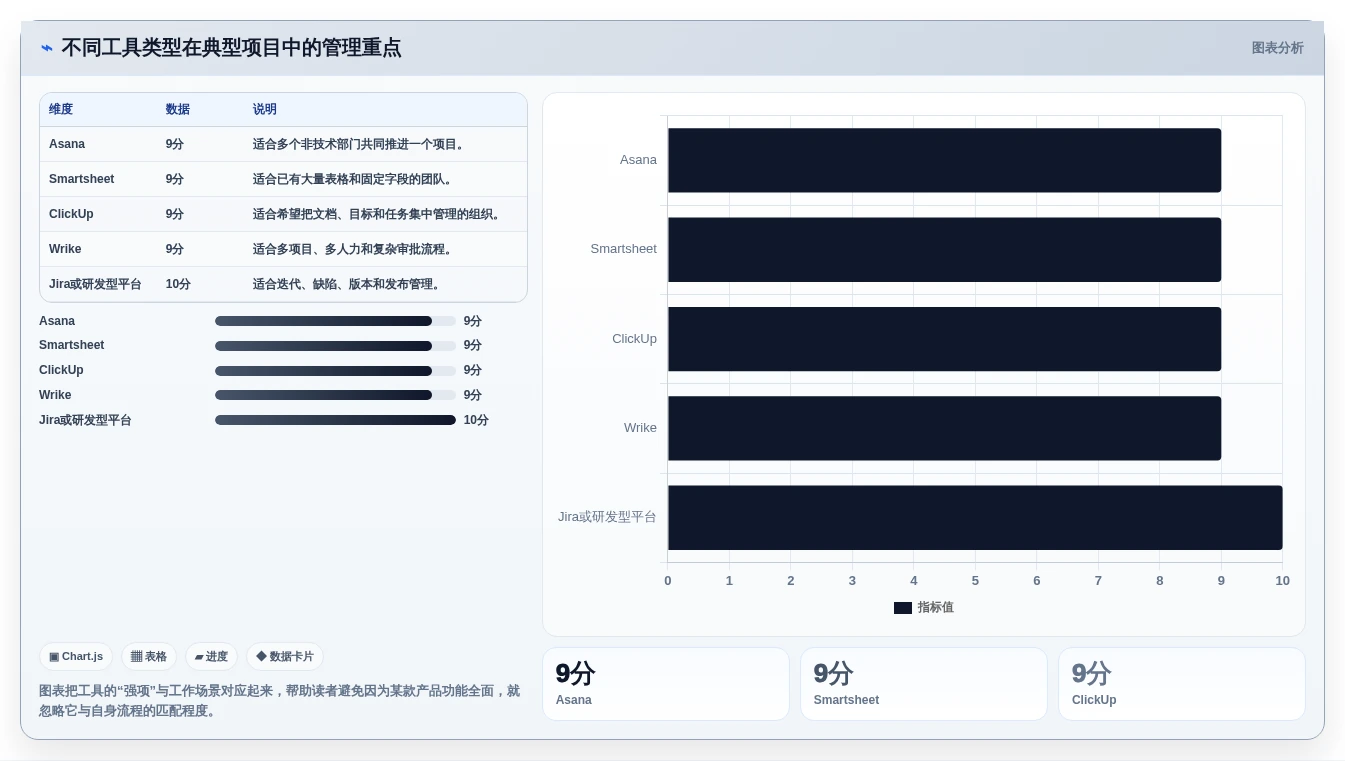This screenshot has height=761, width=1345.
Task: Open the Asana 9分 data card
Action: coord(666,684)
